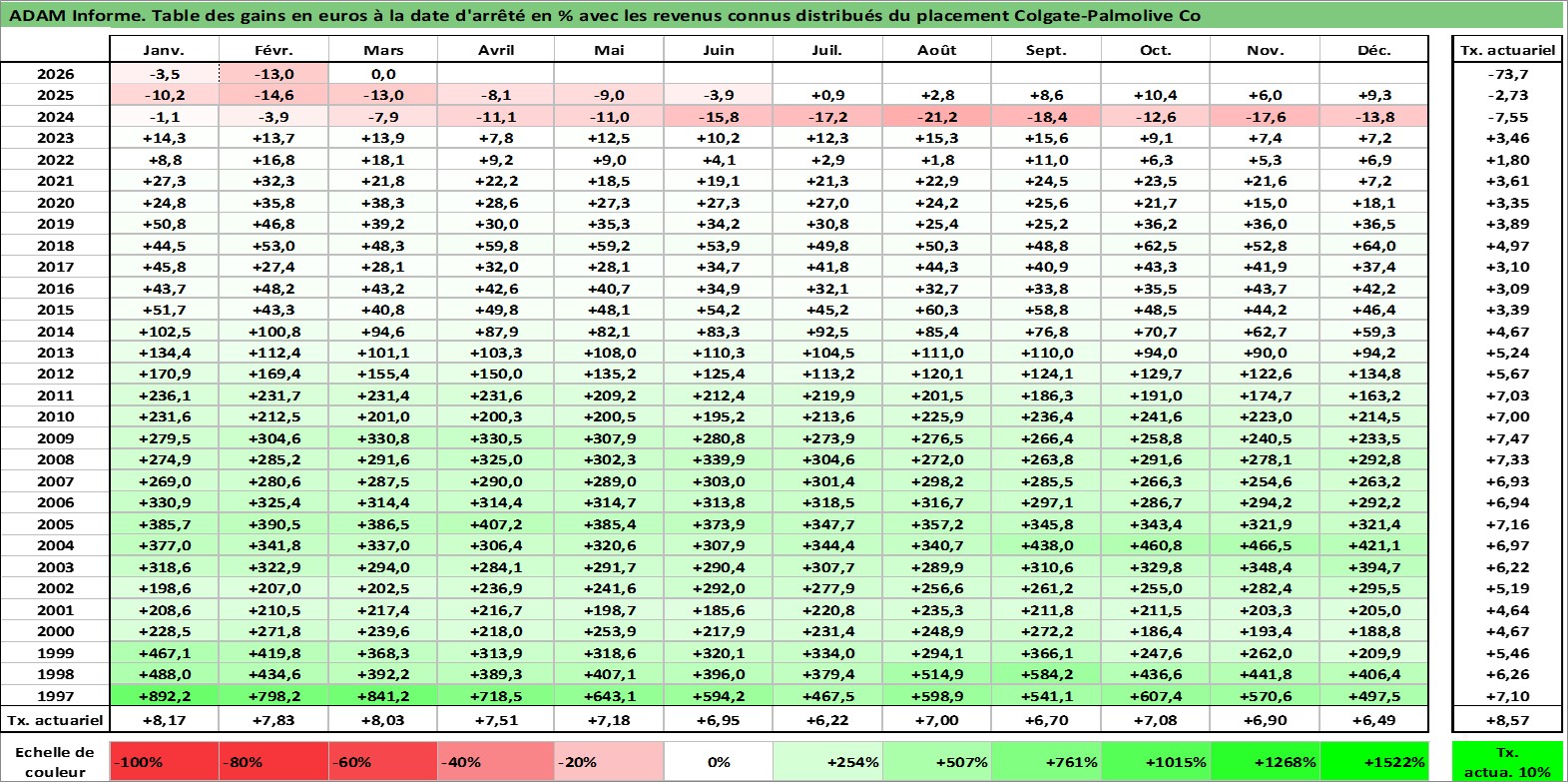Click the 'Août' column header

(x=936, y=50)
